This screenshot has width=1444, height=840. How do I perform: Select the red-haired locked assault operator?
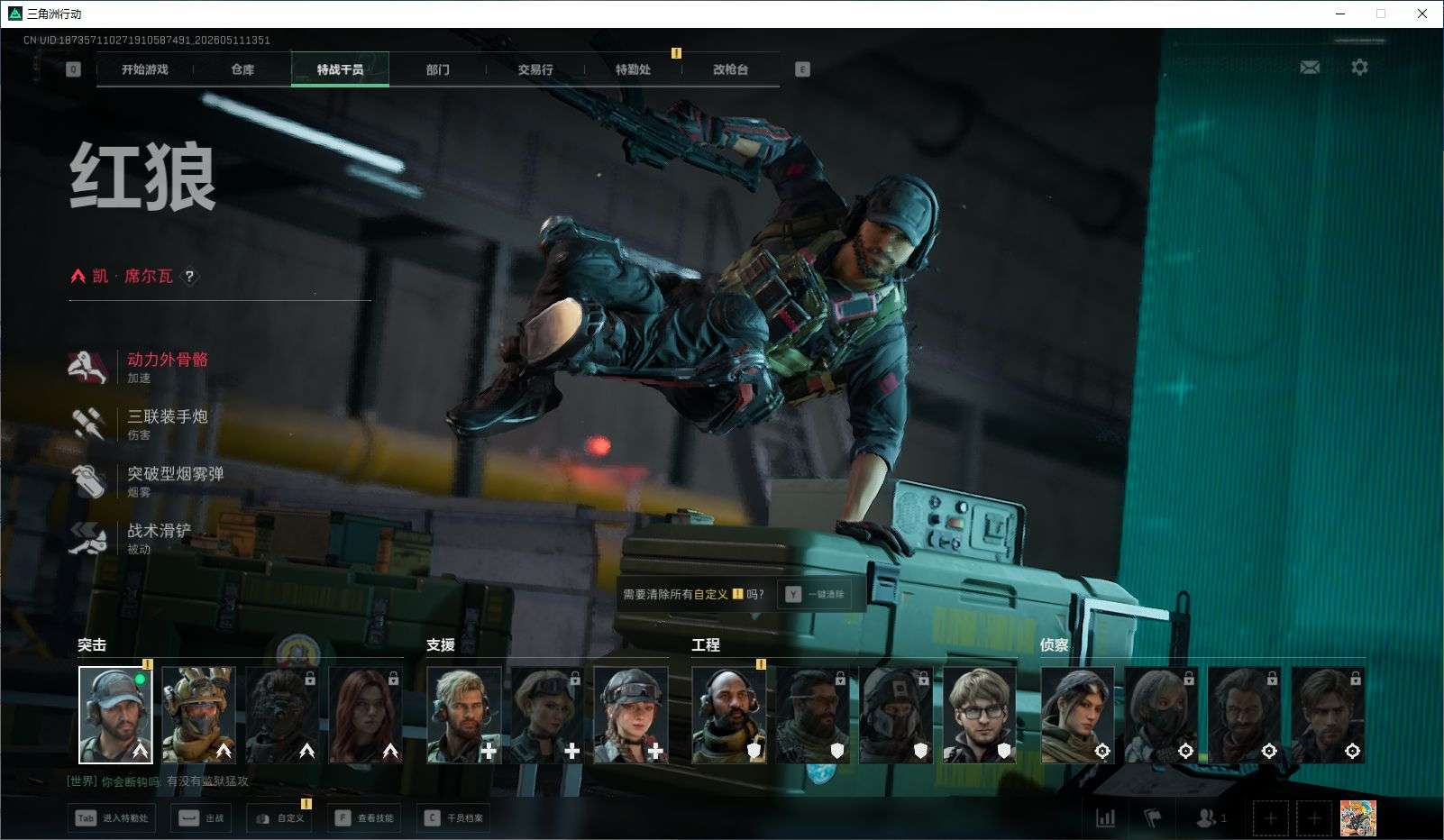point(365,715)
